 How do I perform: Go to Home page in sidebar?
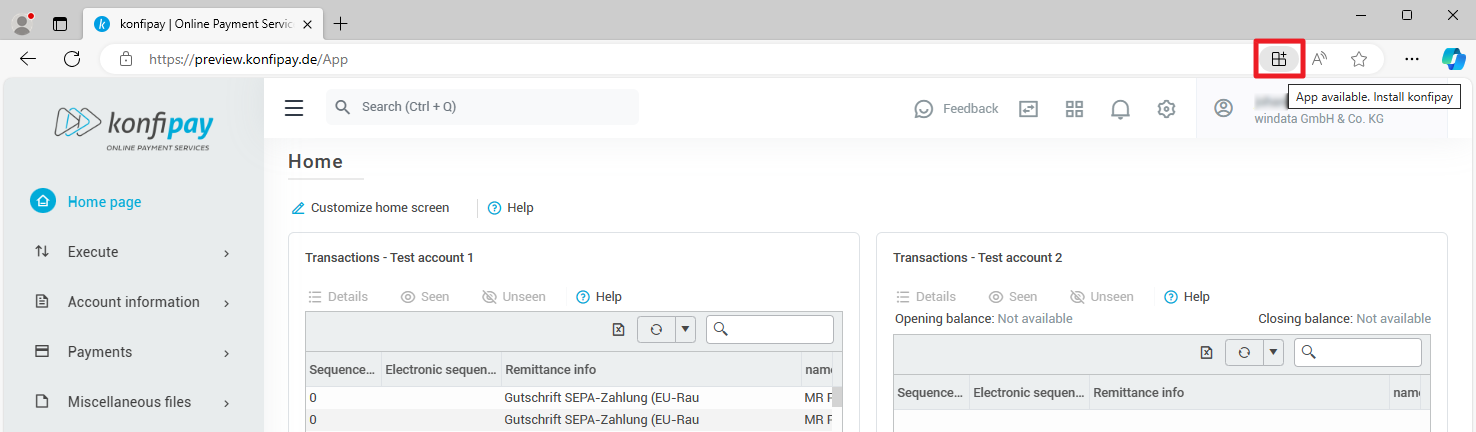[104, 202]
